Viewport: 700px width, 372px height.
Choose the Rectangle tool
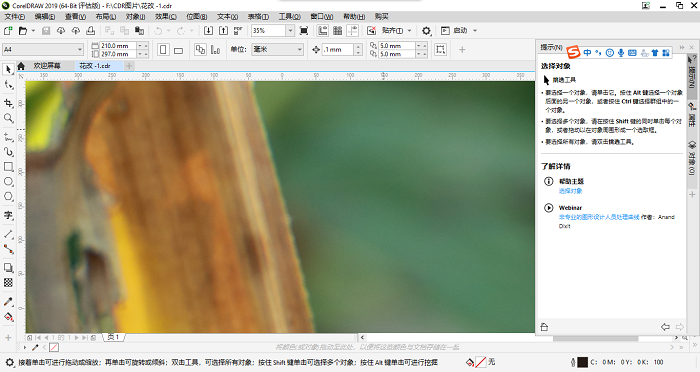8,167
